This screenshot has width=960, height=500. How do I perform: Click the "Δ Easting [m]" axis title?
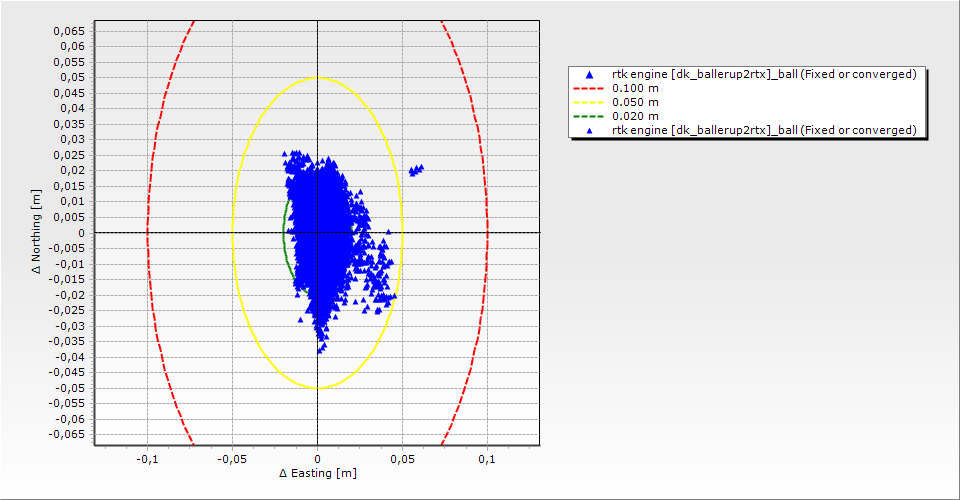coord(318,473)
